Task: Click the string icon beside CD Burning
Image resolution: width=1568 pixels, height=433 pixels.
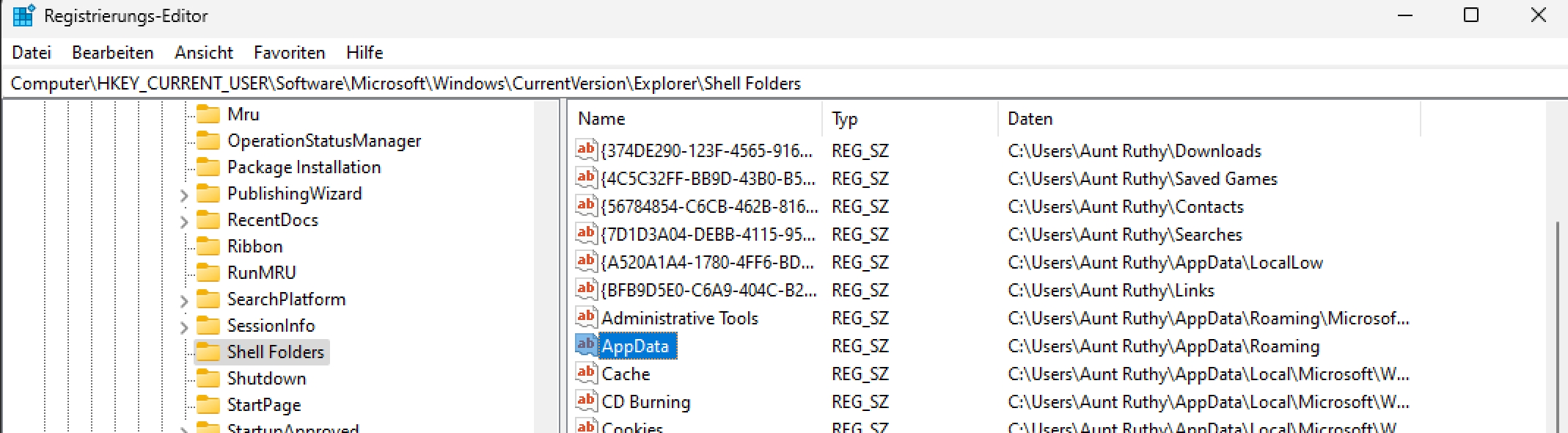Action: (x=585, y=401)
